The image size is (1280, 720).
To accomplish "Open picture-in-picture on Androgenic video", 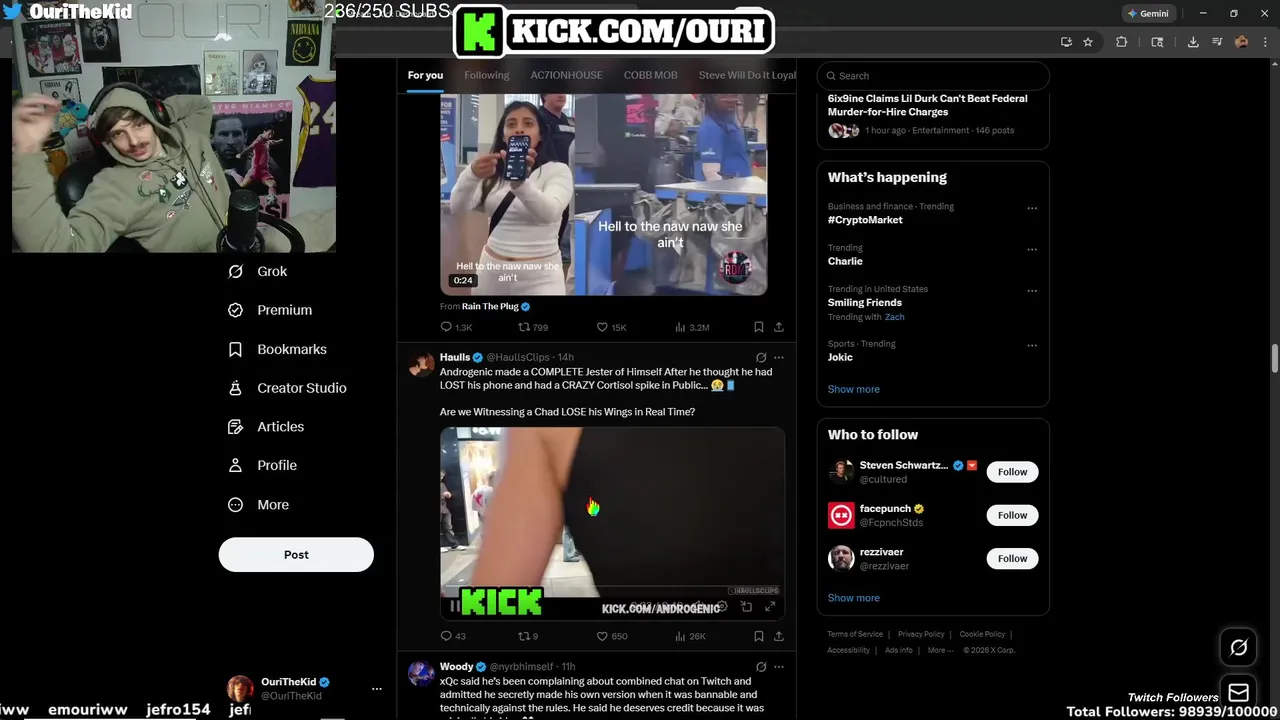I will point(746,606).
